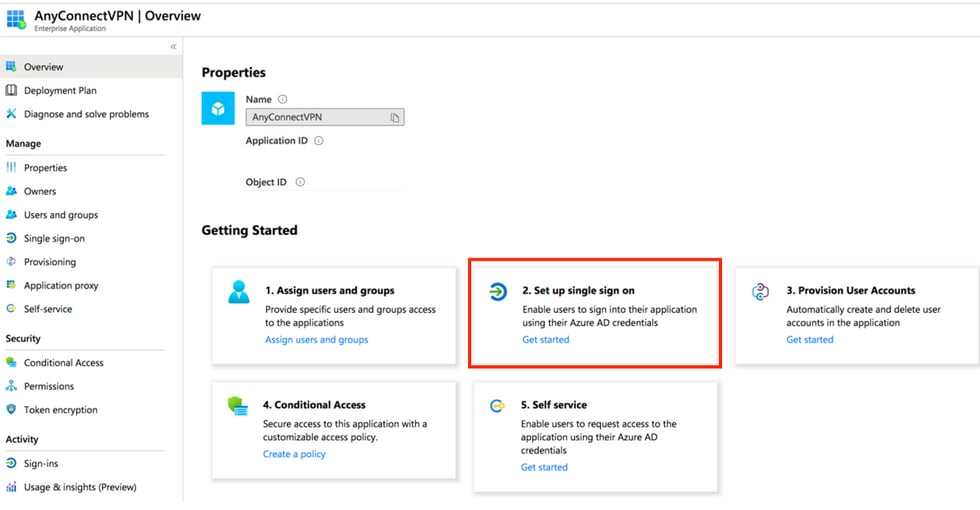Click the Single sign-on arrow icon in sidebar

coord(11,238)
